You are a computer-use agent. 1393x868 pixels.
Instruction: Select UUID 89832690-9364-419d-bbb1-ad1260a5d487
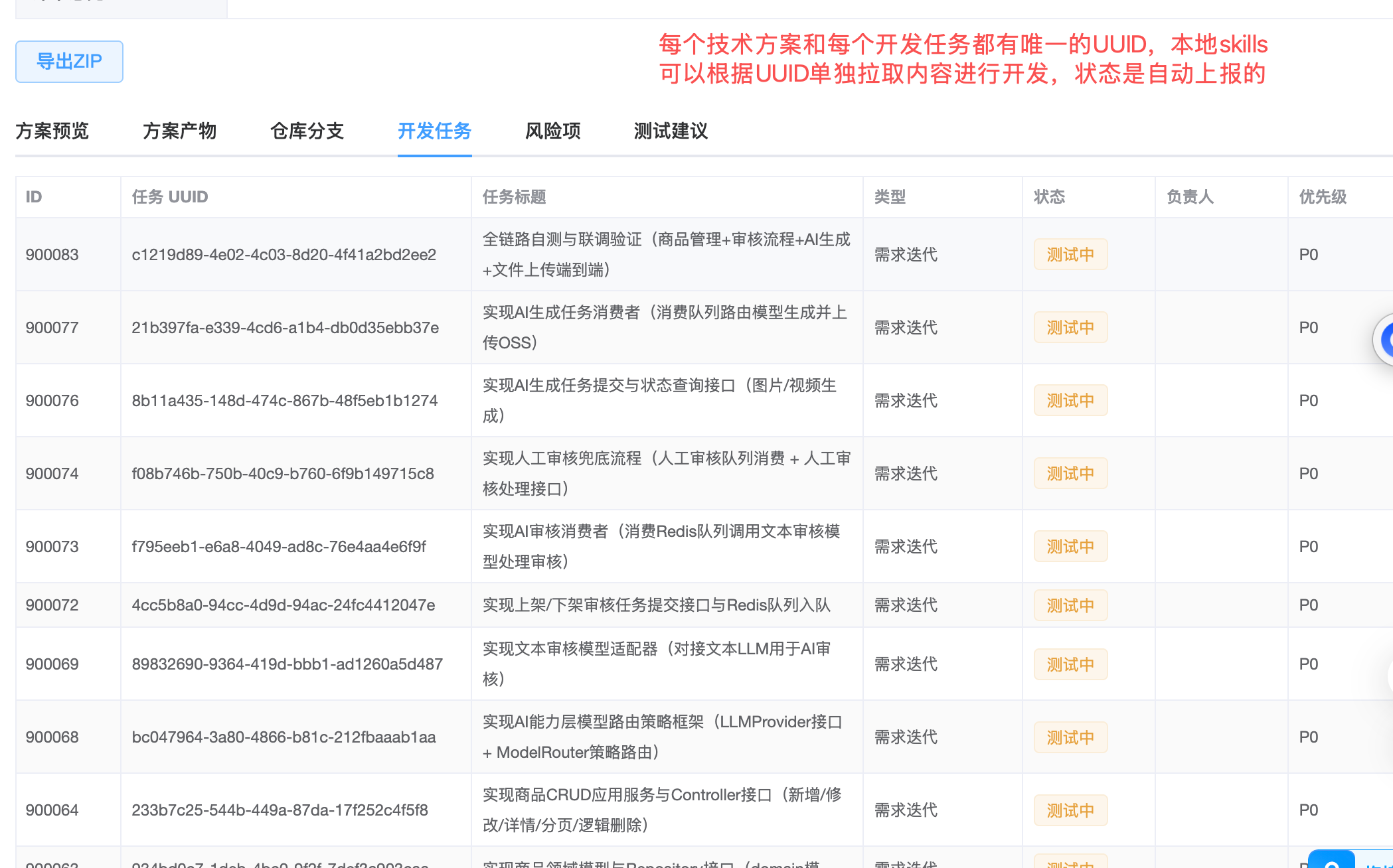(287, 664)
